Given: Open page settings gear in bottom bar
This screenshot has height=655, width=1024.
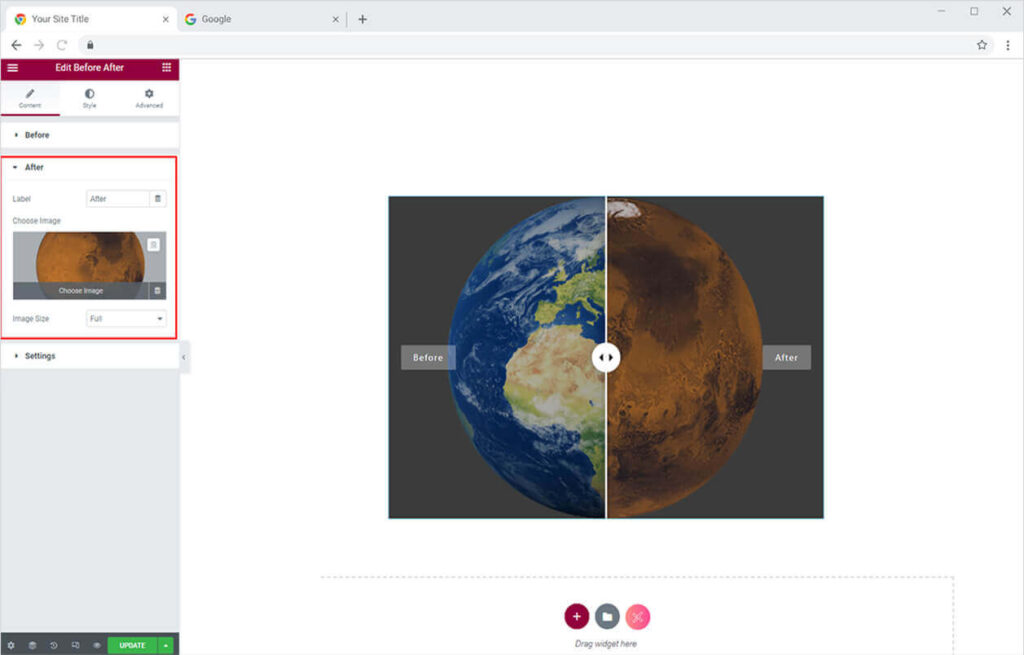Looking at the screenshot, I should pos(11,645).
